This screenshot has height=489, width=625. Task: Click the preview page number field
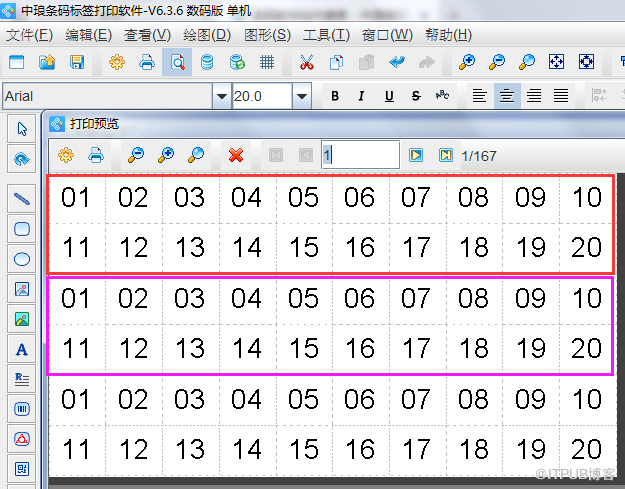(x=361, y=155)
